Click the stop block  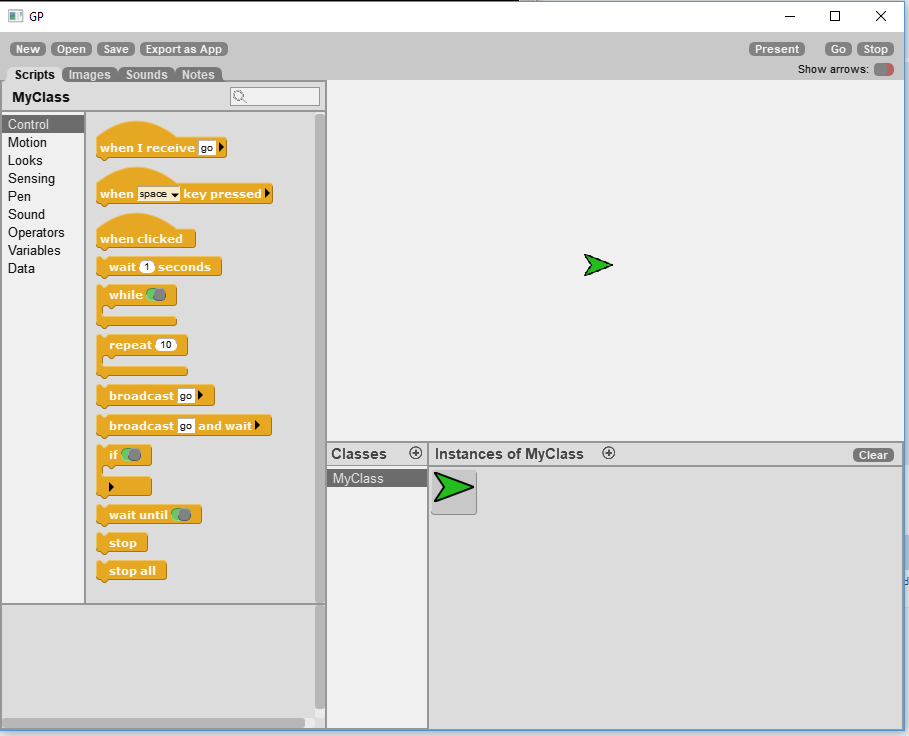coord(122,543)
